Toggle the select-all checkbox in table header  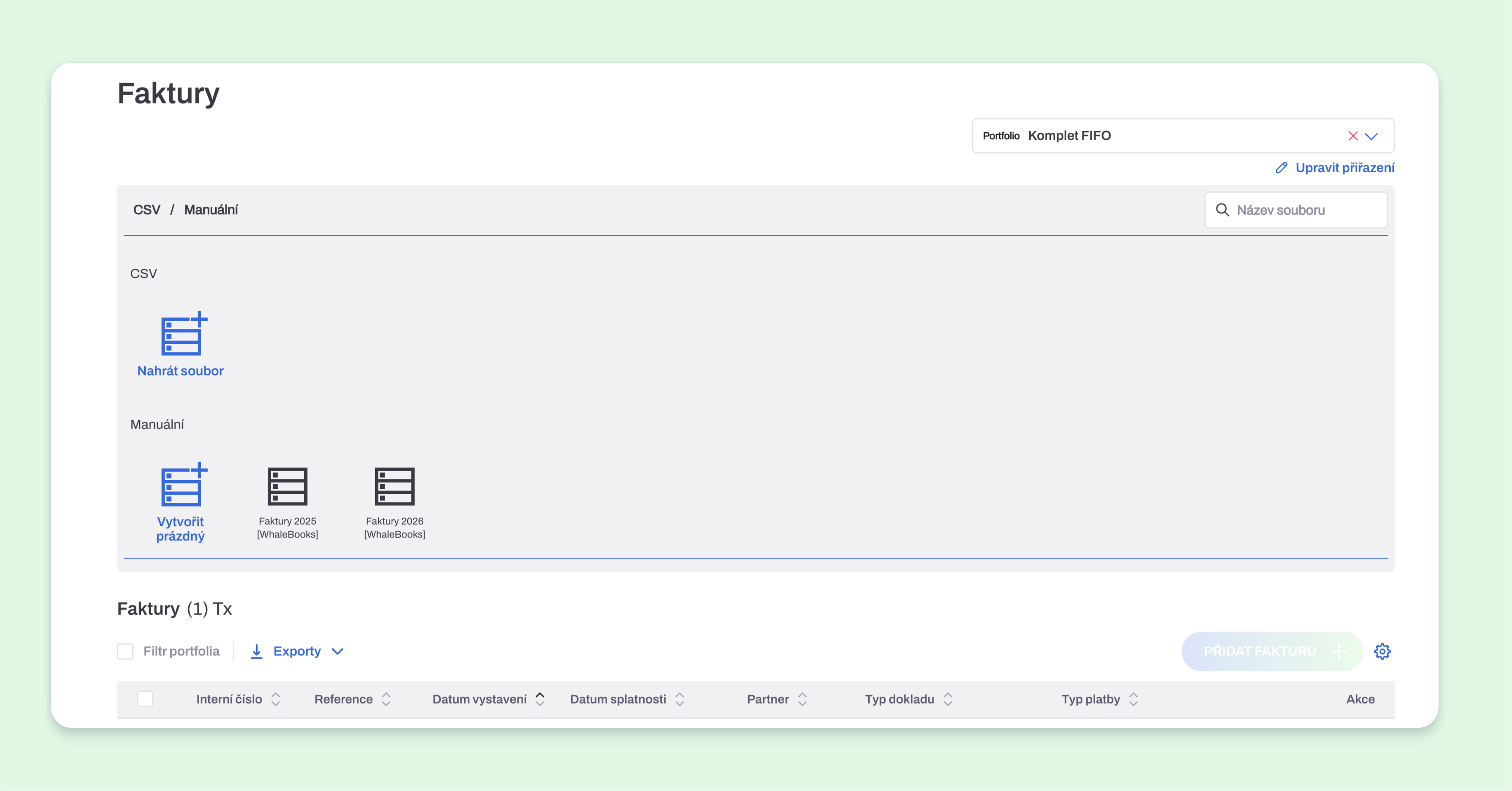click(x=145, y=699)
